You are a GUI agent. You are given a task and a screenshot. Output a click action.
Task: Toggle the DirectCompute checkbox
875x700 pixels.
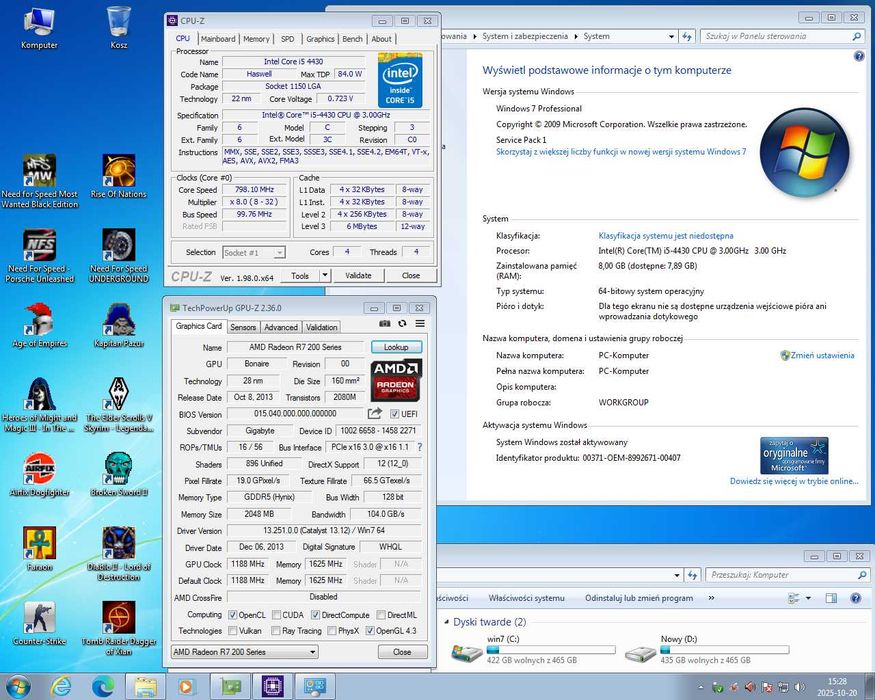click(x=315, y=615)
